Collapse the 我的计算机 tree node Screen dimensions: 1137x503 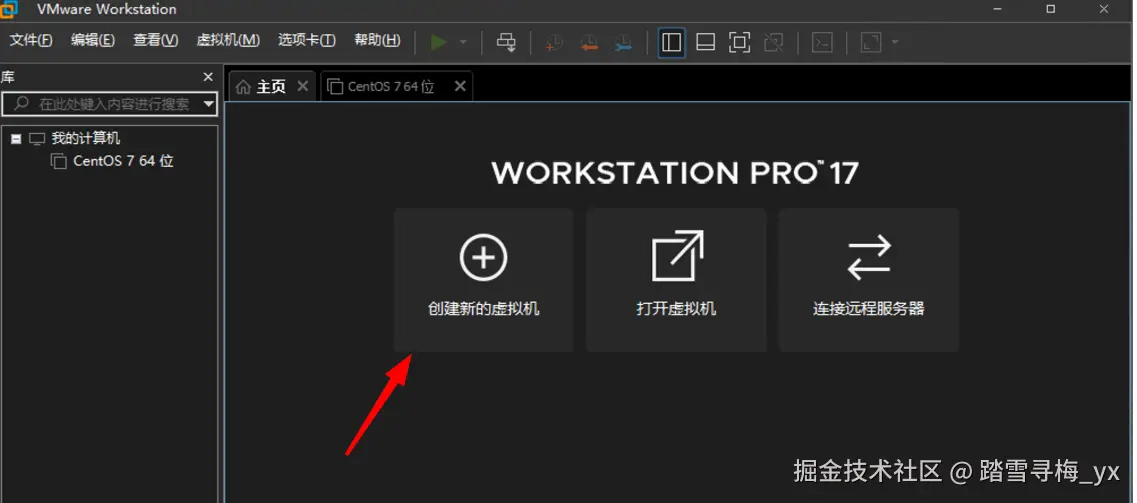click(x=16, y=138)
